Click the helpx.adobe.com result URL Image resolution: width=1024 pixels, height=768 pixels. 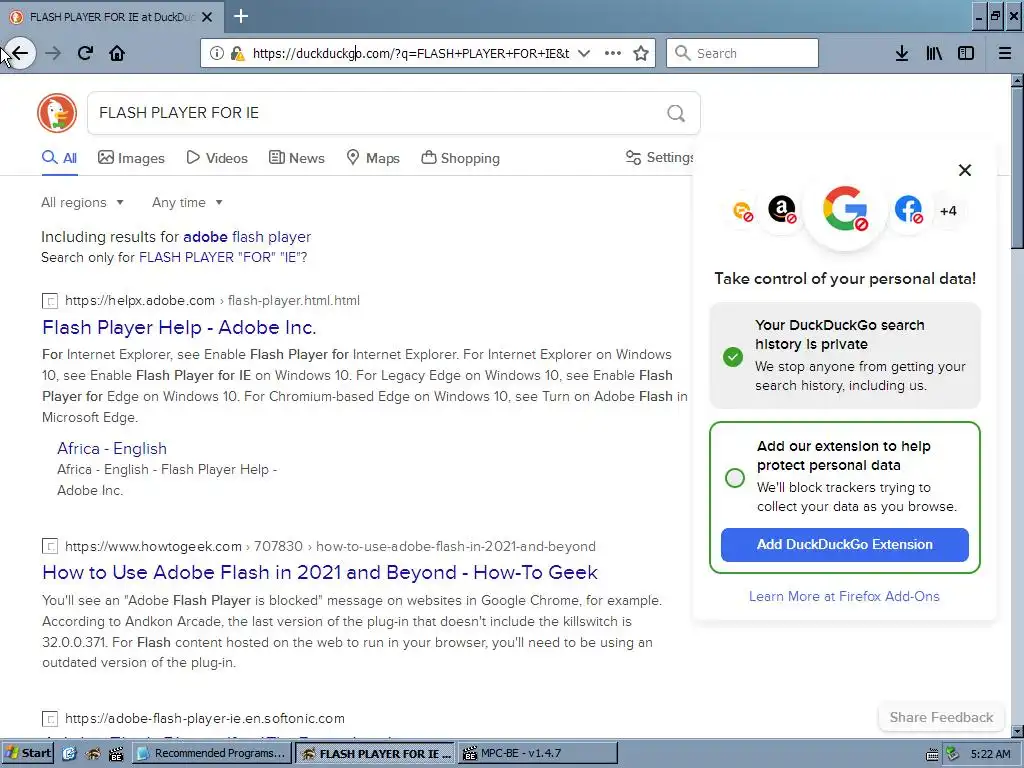(x=212, y=300)
